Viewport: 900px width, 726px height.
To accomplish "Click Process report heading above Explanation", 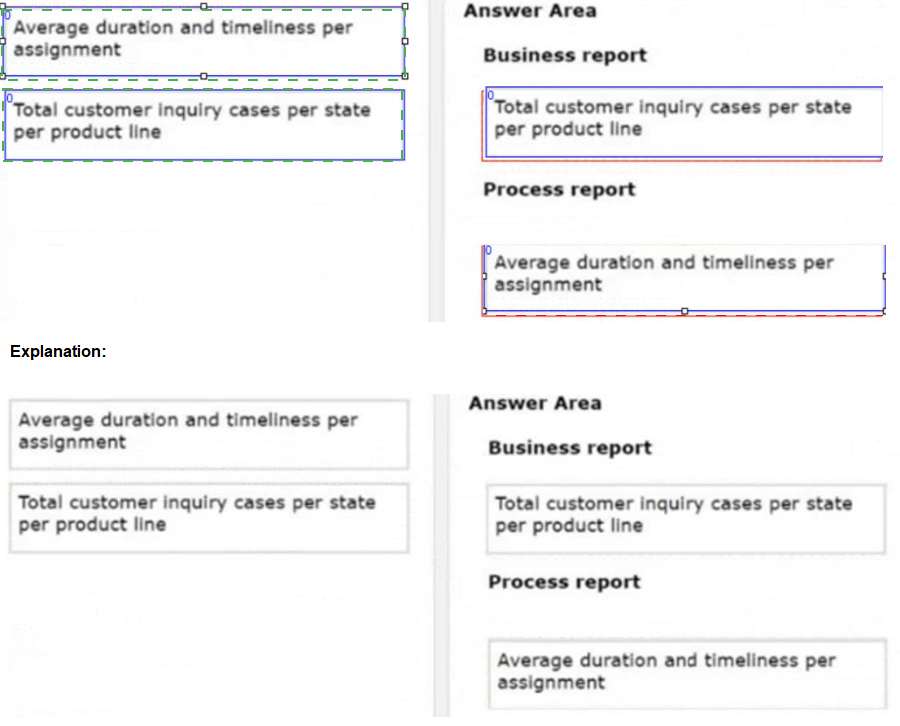I will click(559, 189).
